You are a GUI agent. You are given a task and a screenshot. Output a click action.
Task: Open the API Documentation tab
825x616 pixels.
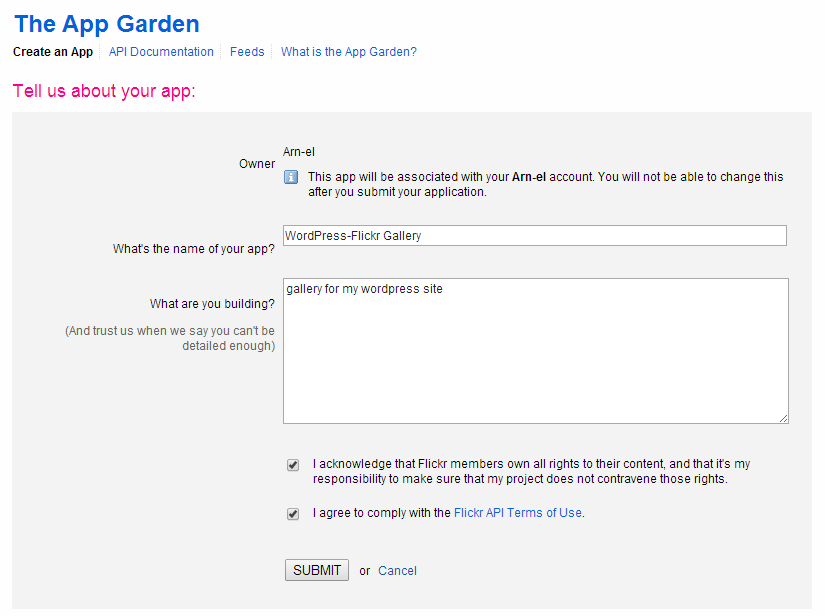click(161, 52)
